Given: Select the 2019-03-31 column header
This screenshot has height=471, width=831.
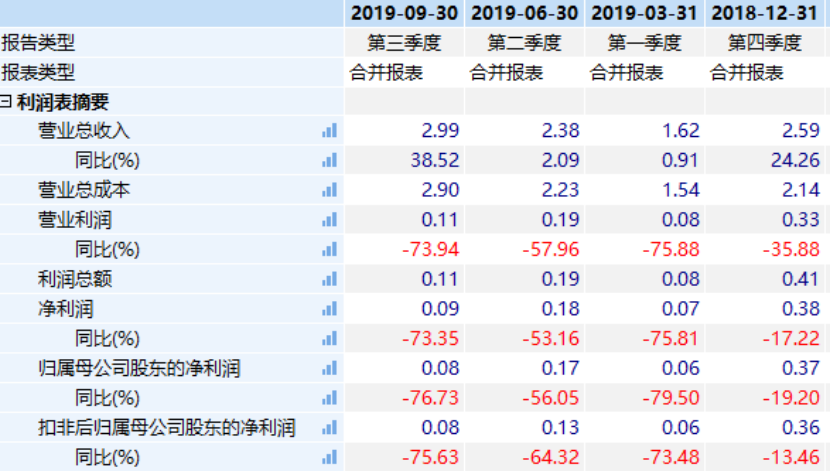Looking at the screenshot, I should [644, 13].
